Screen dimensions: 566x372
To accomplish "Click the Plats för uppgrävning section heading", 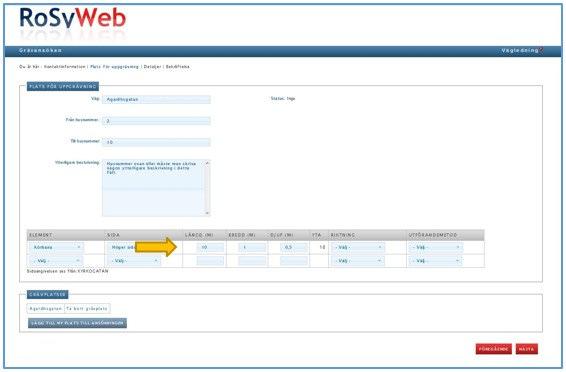I will [63, 87].
